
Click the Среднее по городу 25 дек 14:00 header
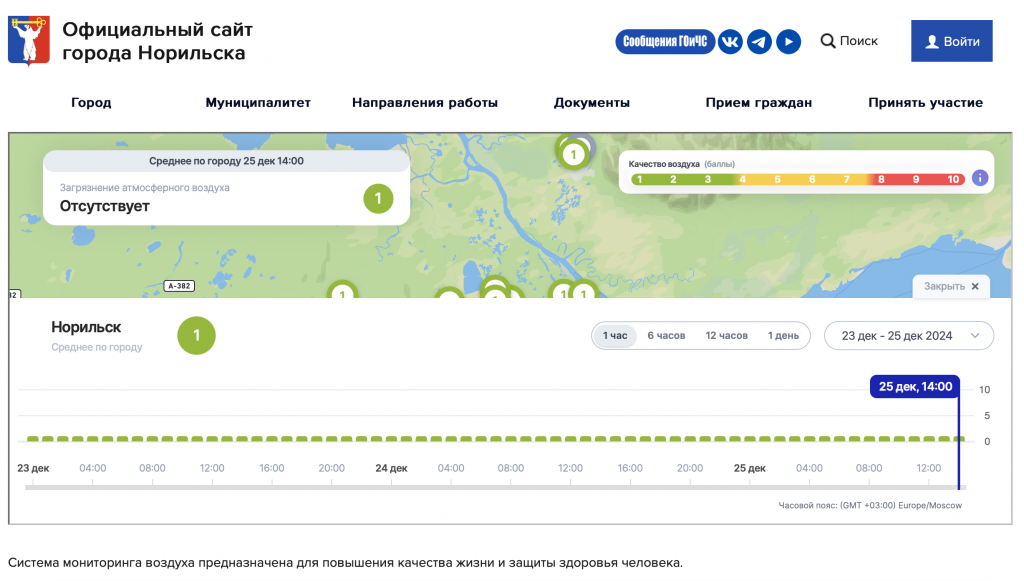[x=226, y=161]
